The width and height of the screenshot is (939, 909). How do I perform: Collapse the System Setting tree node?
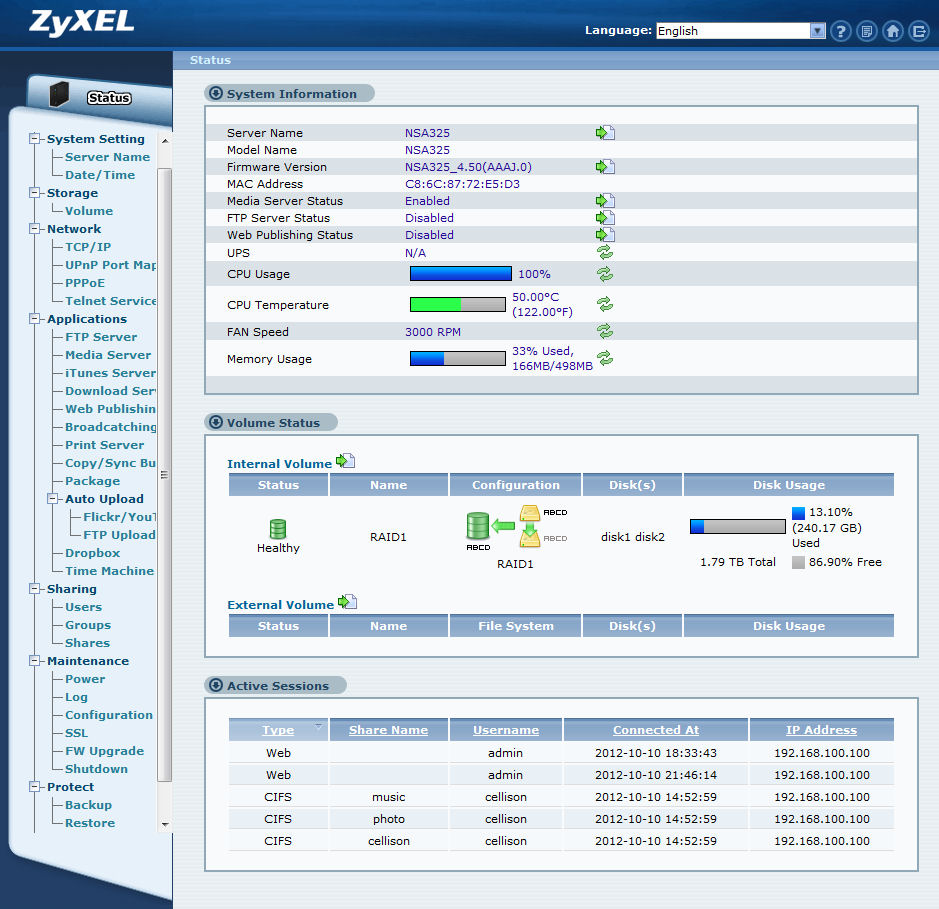34,138
